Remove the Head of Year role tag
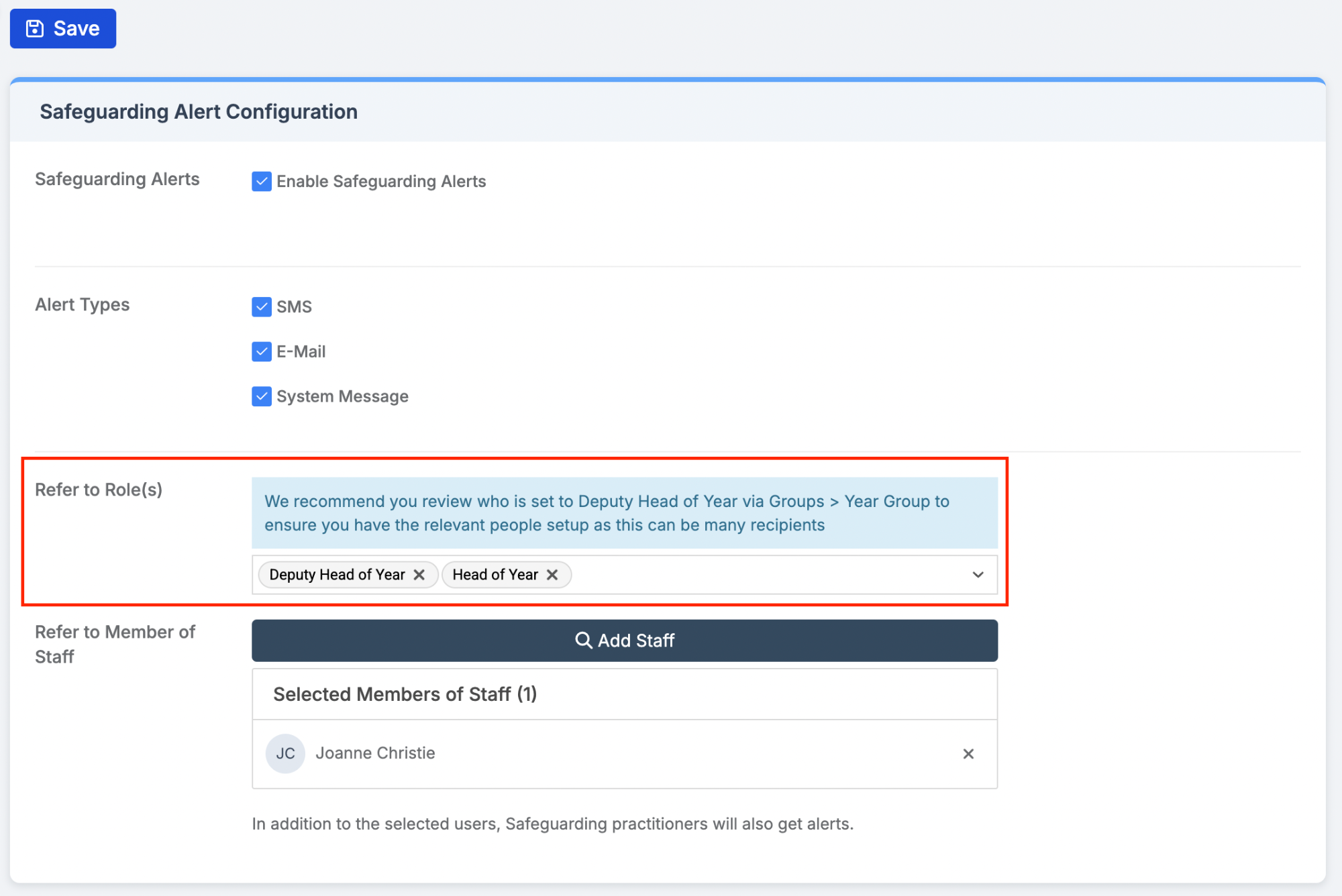The image size is (1342, 896). (x=552, y=574)
